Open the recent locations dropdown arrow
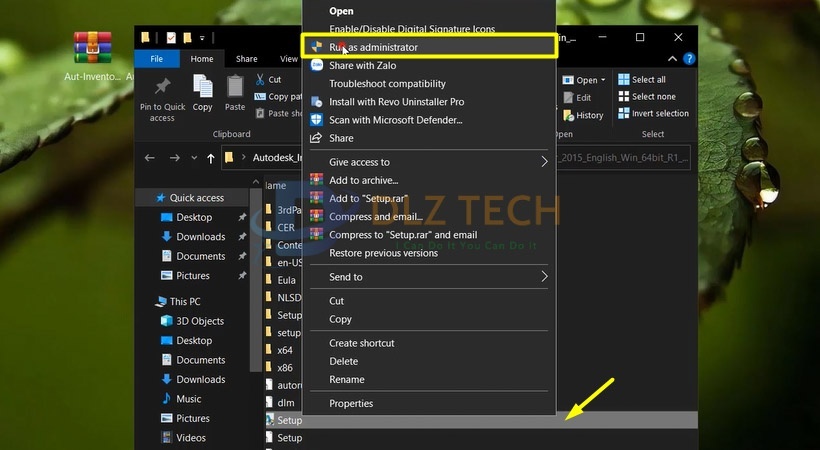The image size is (820, 450). pyautogui.click(x=194, y=158)
